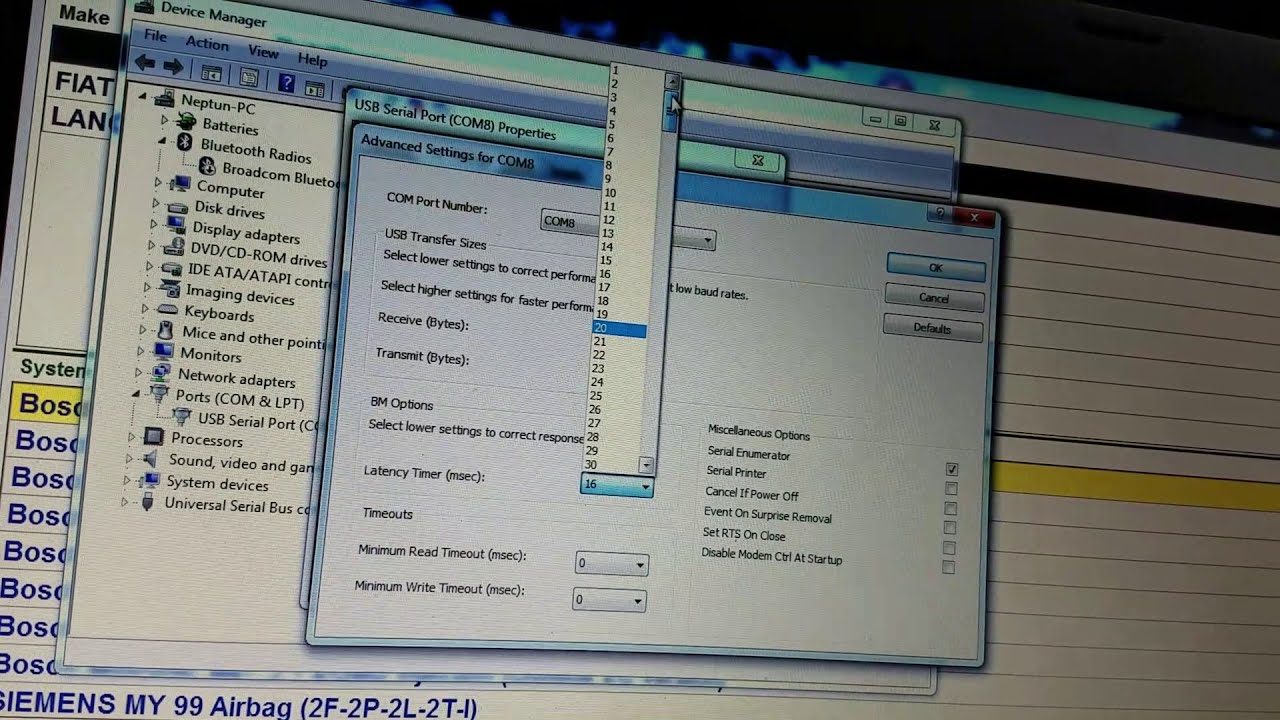Enable the Cancel If Power Off checkbox

coord(950,508)
